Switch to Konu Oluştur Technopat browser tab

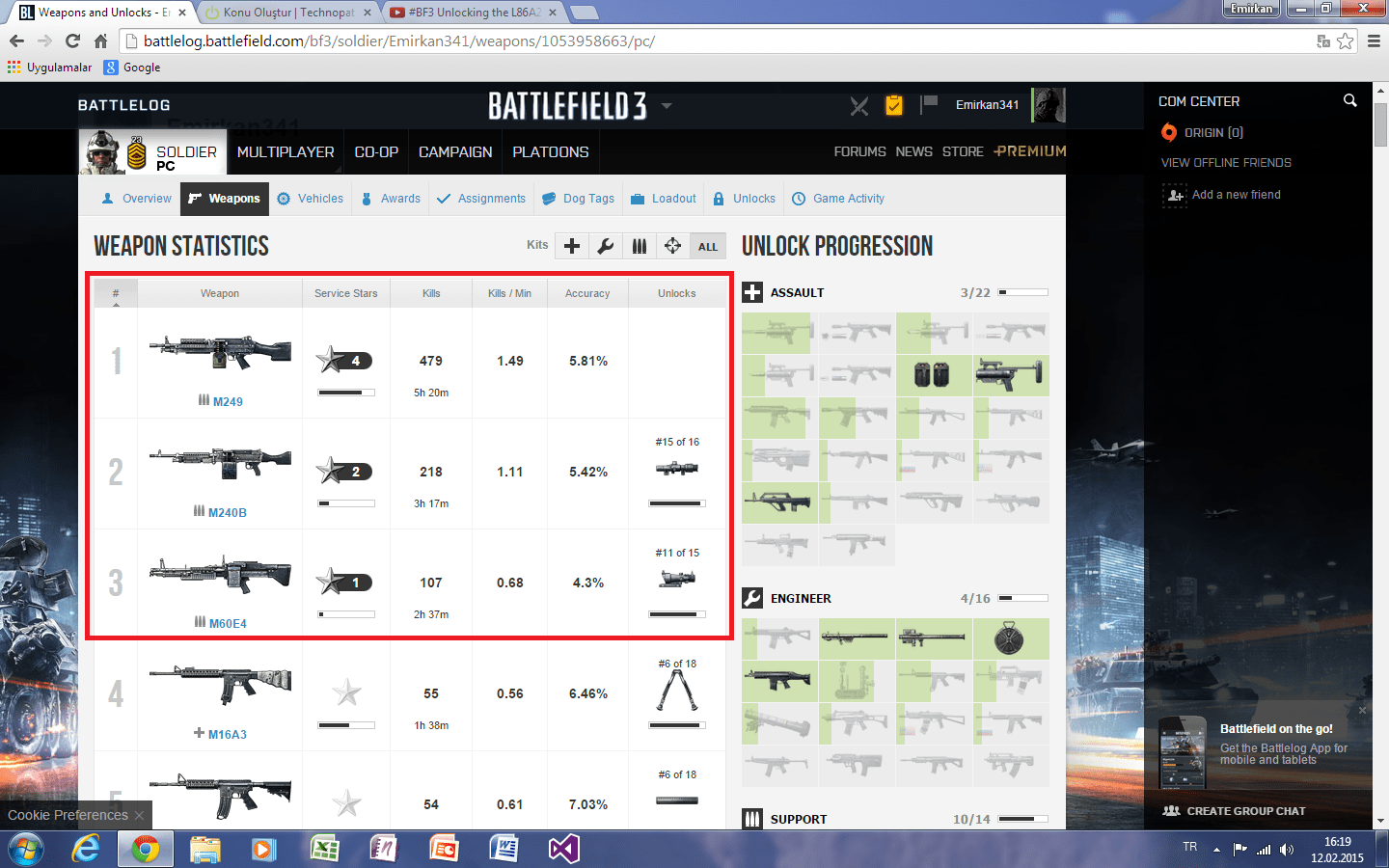pos(287,13)
